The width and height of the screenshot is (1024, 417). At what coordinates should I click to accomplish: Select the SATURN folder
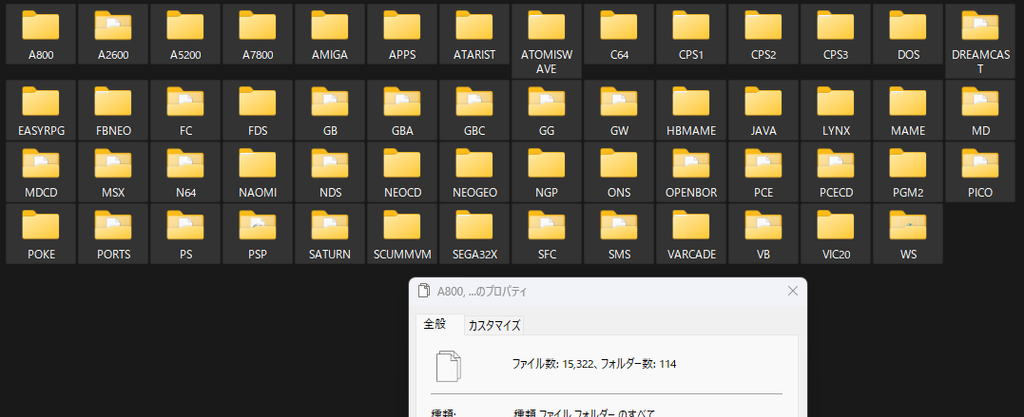330,234
